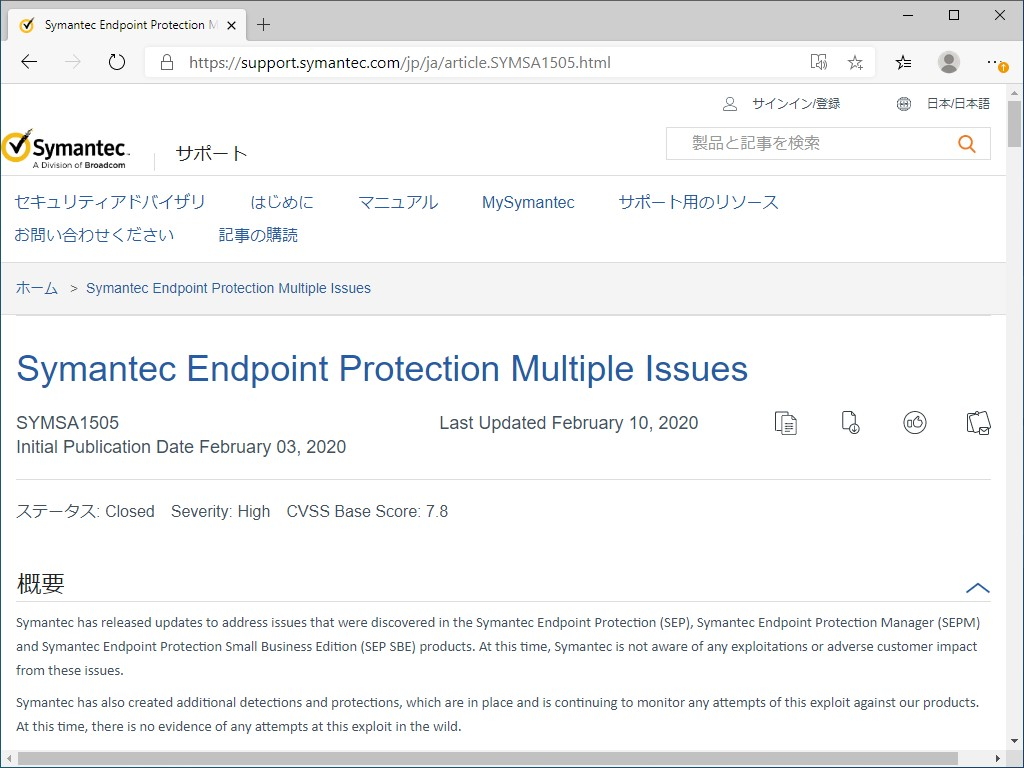Go to ホーム breadcrumb link

point(37,288)
